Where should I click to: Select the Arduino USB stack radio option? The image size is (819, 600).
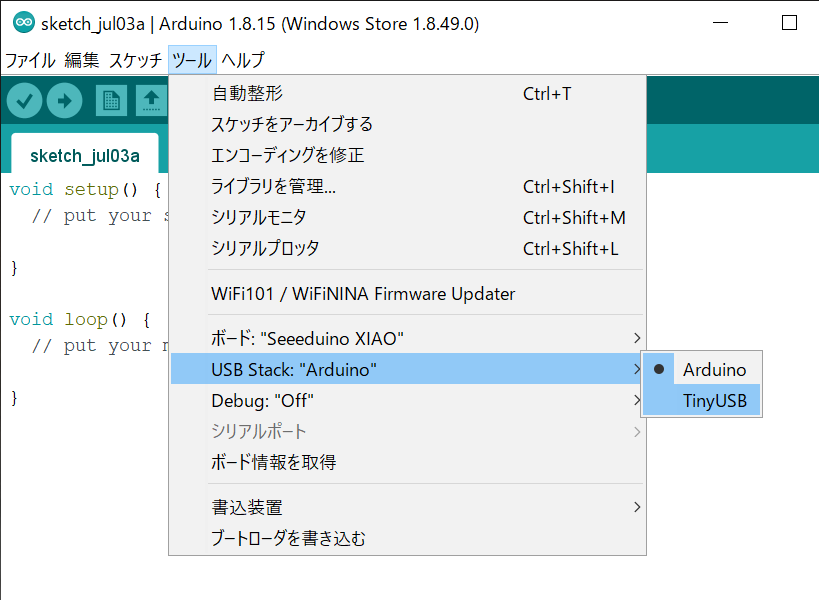(x=701, y=369)
